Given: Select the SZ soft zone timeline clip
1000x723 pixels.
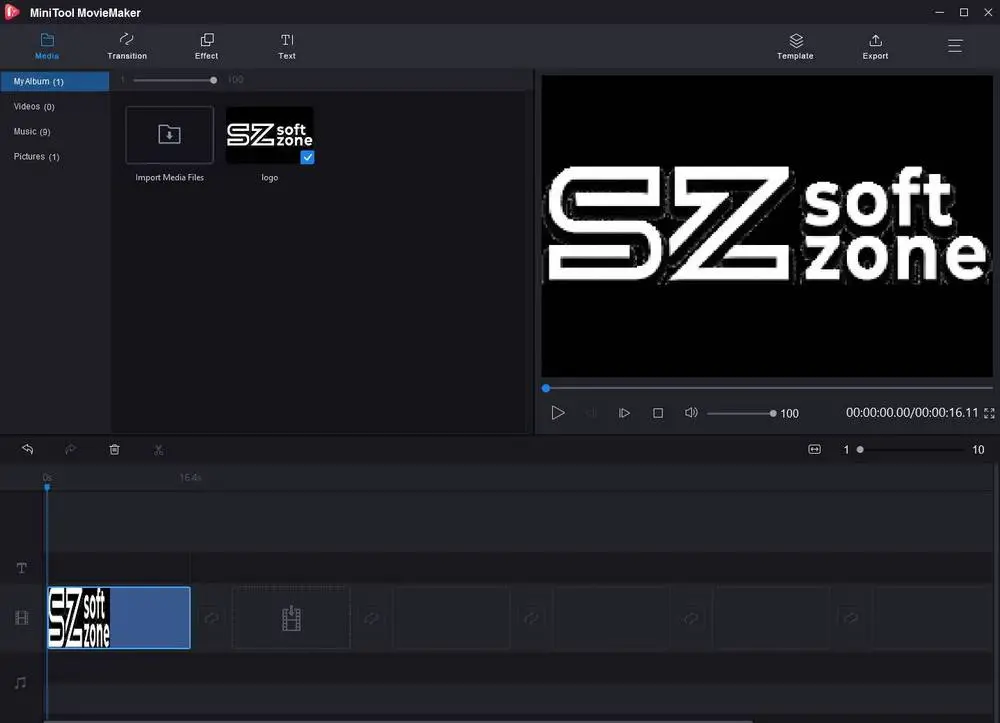Looking at the screenshot, I should (x=119, y=618).
